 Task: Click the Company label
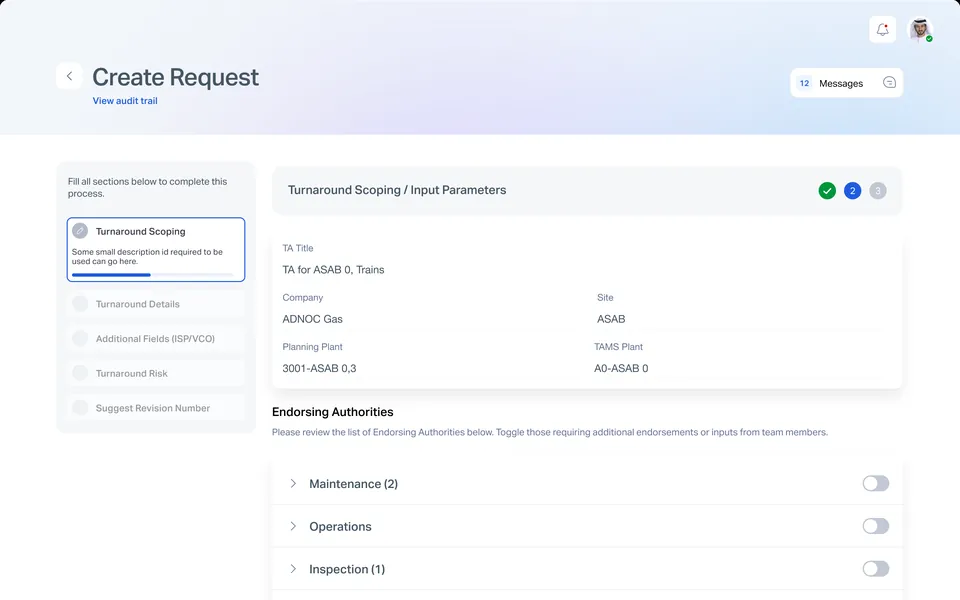(302, 298)
